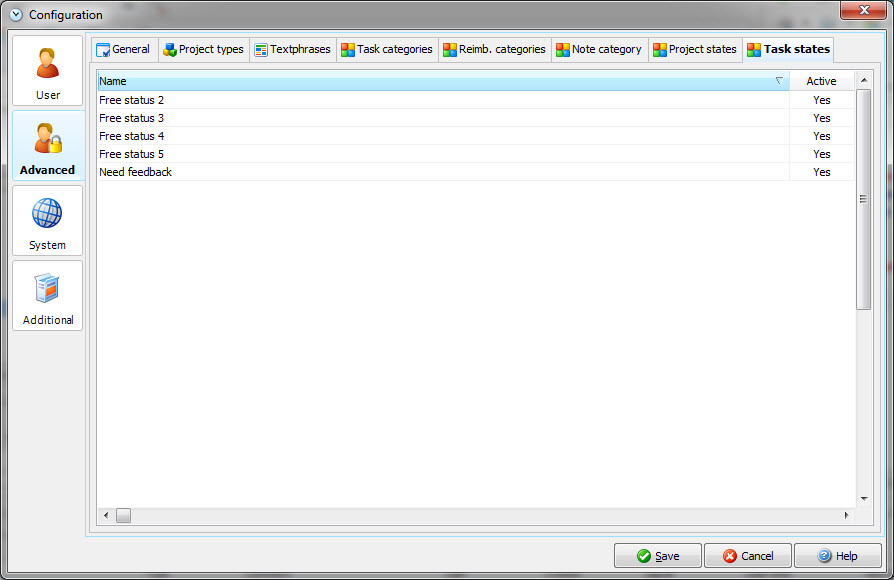
Task: Click the Configuration title bar icon
Action: coord(16,15)
